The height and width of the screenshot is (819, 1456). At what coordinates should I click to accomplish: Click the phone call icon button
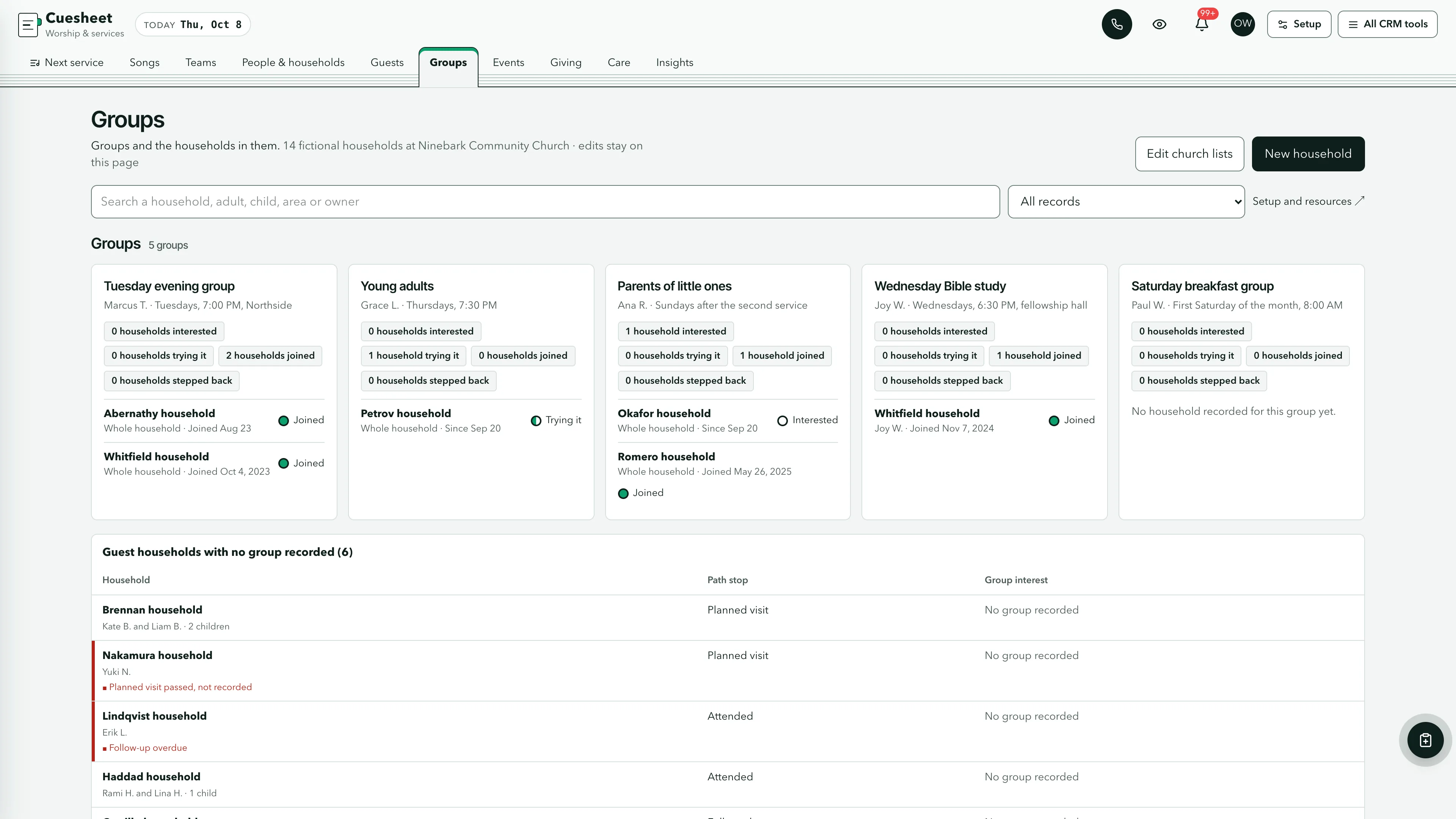1116,24
